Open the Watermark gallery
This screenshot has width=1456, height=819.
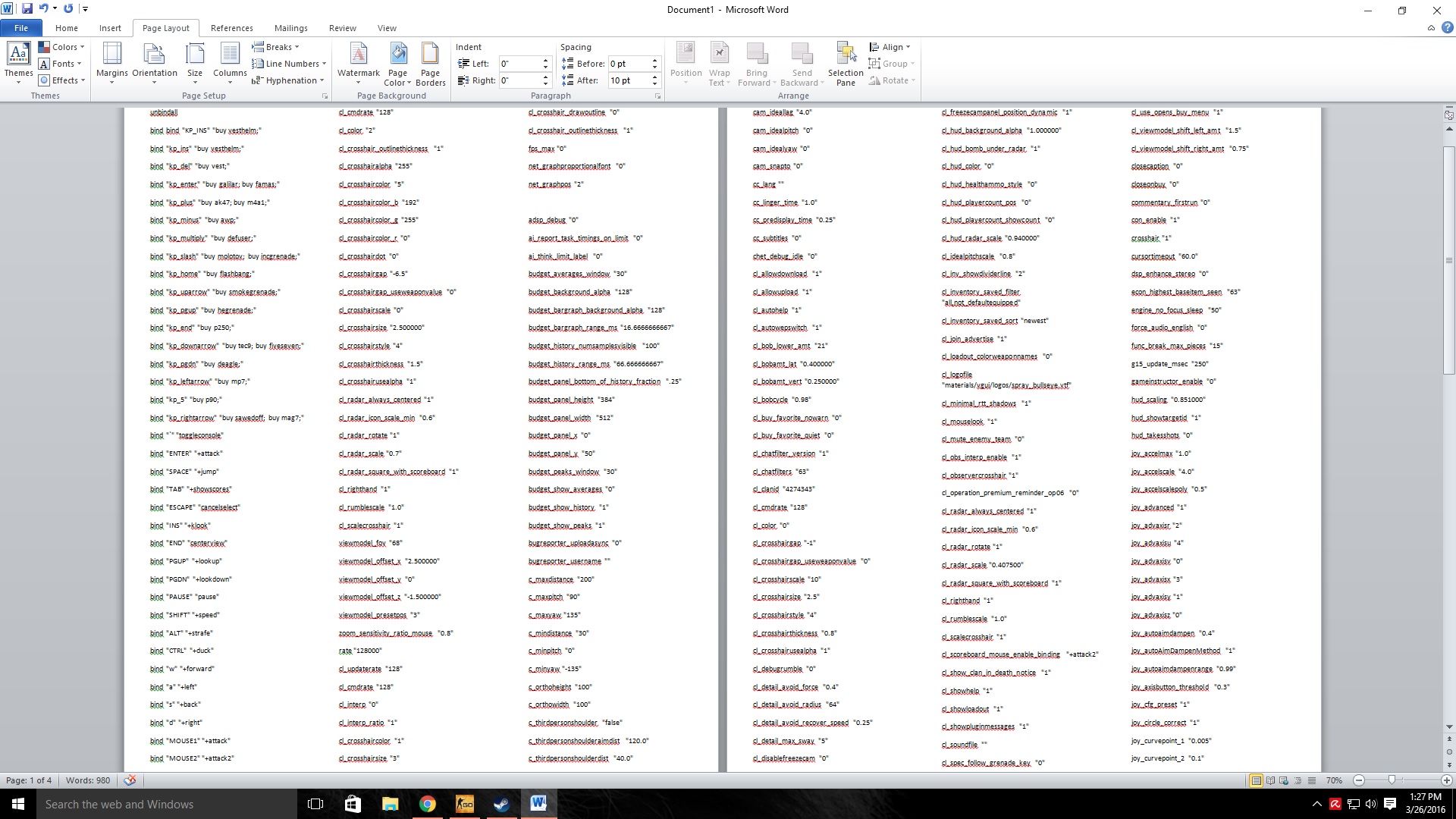pyautogui.click(x=358, y=62)
